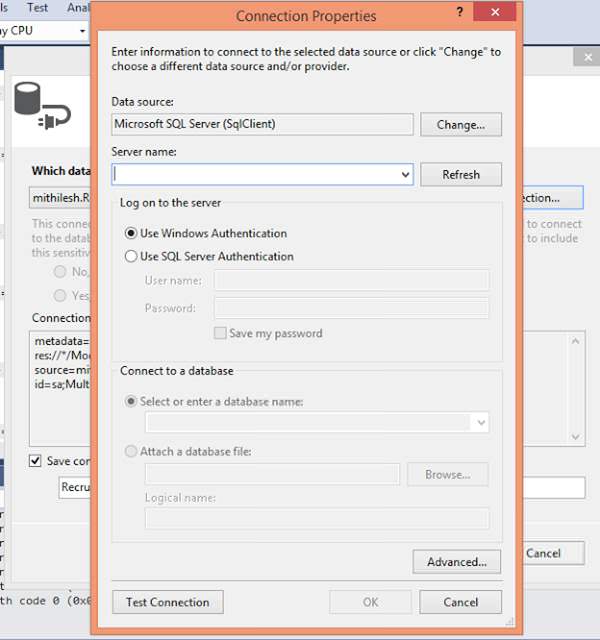Click the connection string text box
The image size is (600, 640).
coord(60,389)
